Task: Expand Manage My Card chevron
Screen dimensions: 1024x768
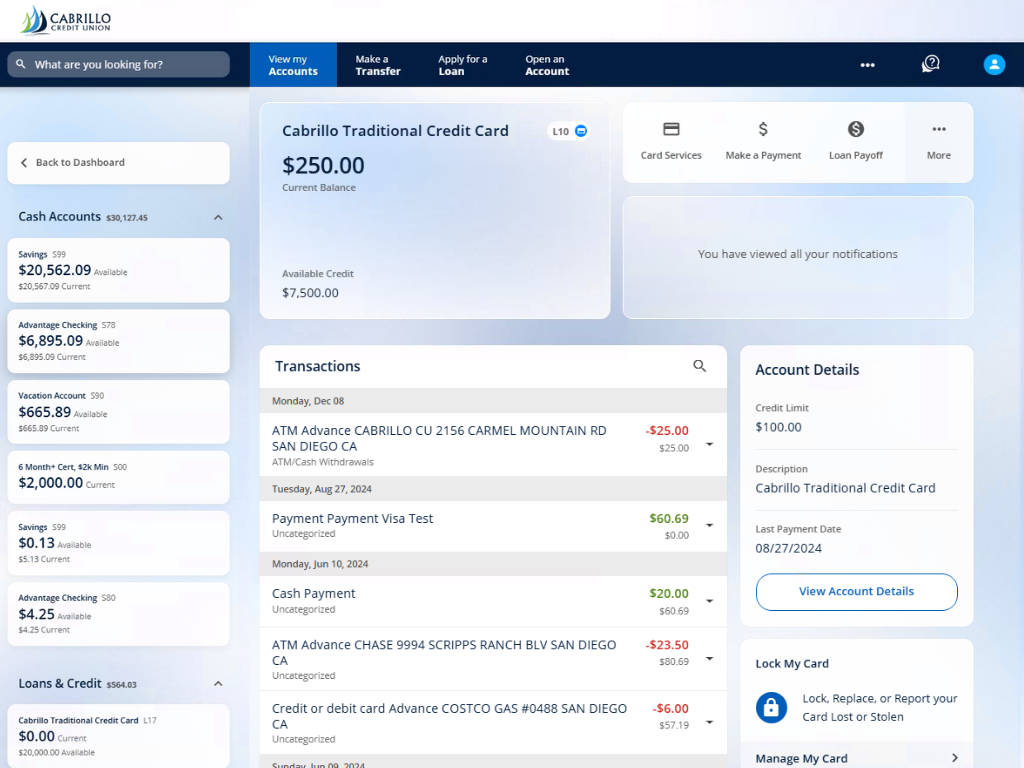Action: [954, 758]
